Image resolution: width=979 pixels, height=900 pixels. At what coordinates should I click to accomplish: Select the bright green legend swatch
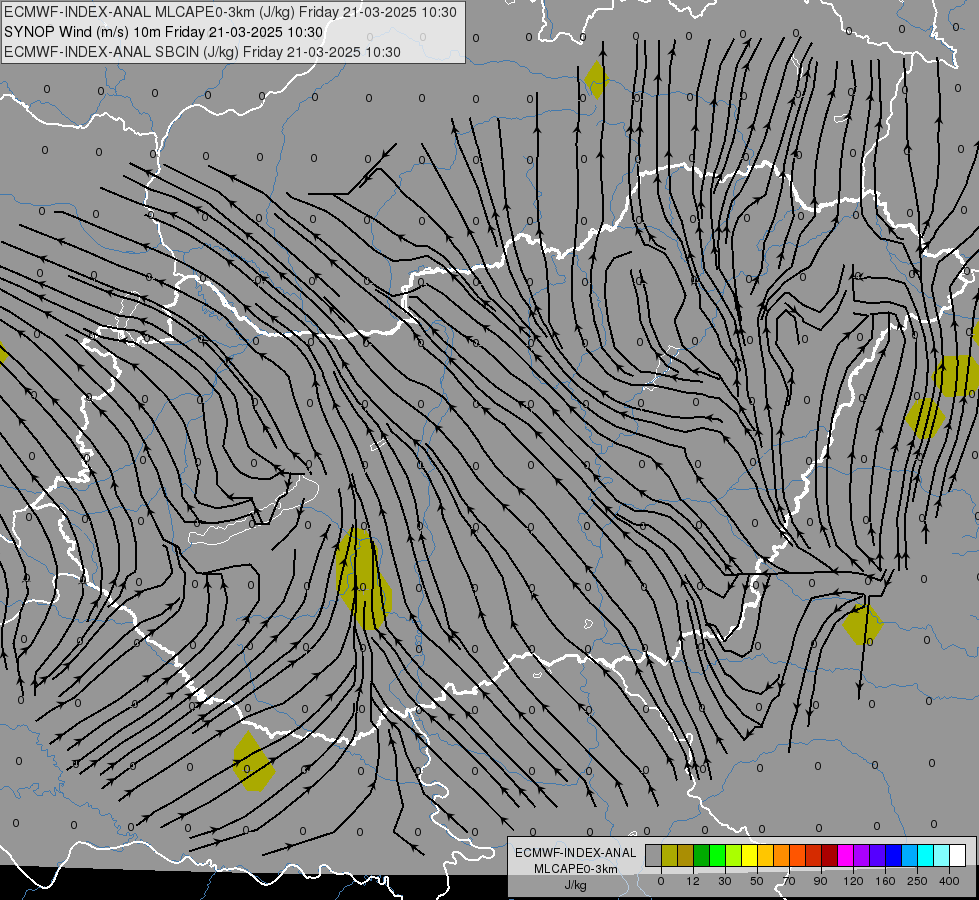[x=718, y=855]
